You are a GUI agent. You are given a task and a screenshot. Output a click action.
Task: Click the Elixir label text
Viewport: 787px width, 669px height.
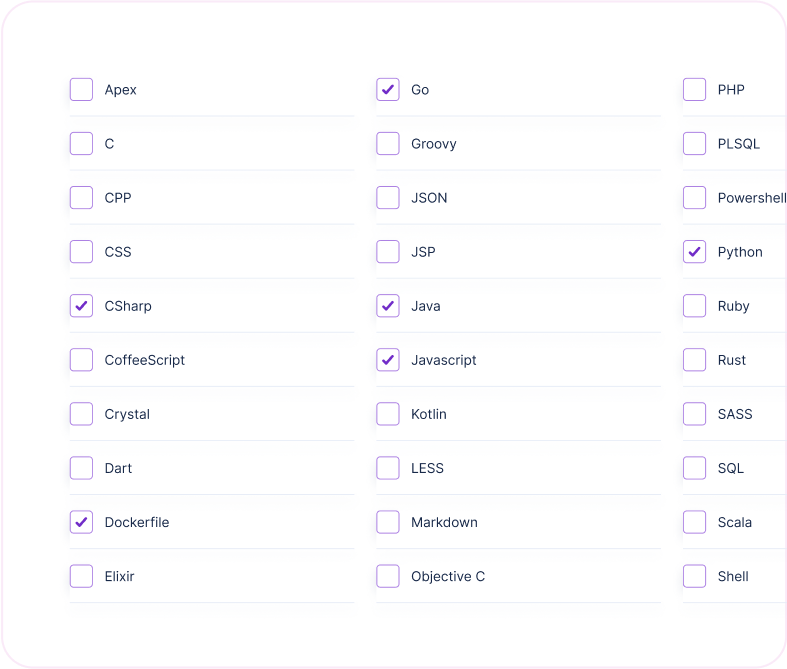pos(119,576)
